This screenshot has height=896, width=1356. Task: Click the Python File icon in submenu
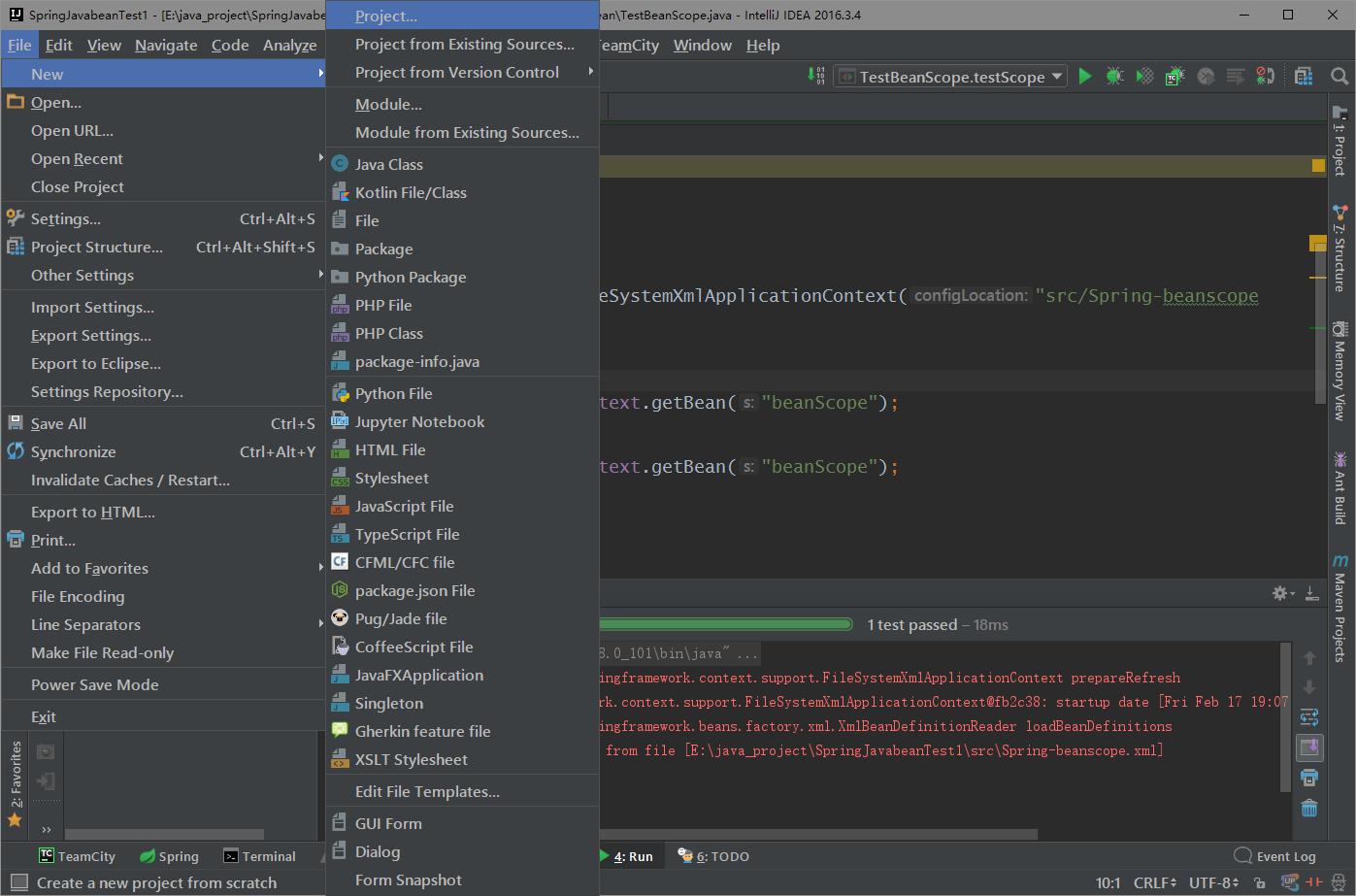pos(340,393)
